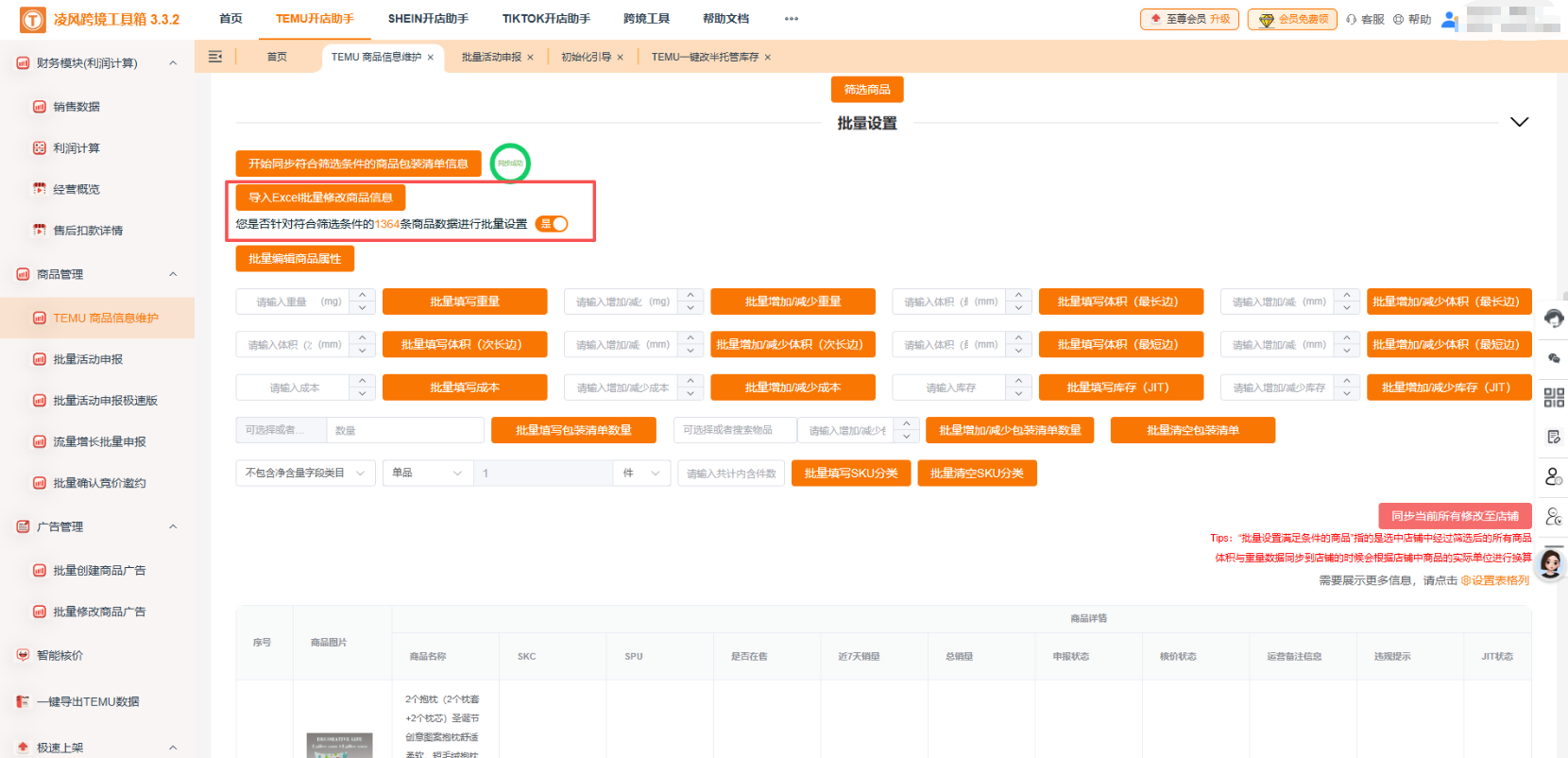1568x758 pixels.
Task: Open WeChat floating icon
Action: [x=1554, y=358]
